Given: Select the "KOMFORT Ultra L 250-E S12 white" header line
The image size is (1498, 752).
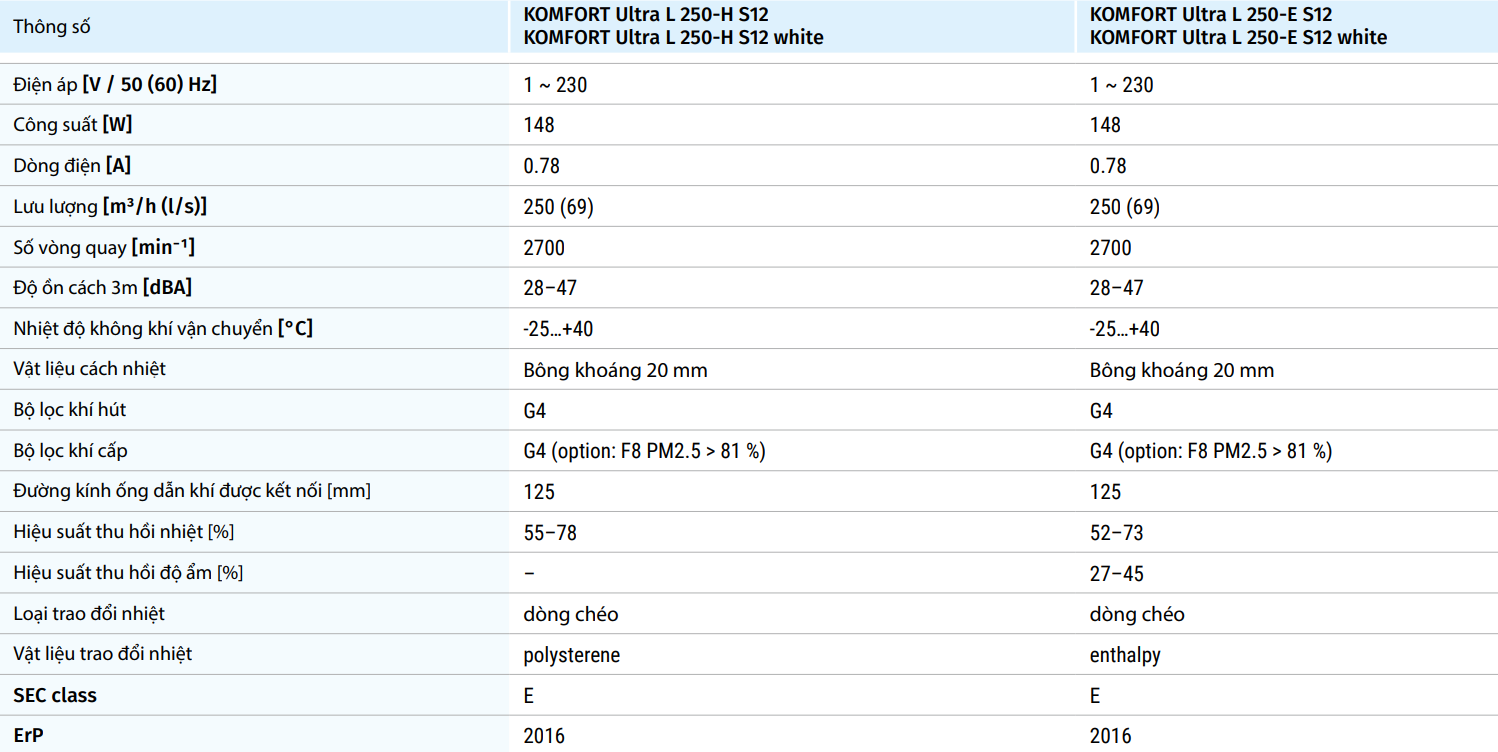Looking at the screenshot, I should tap(1239, 37).
